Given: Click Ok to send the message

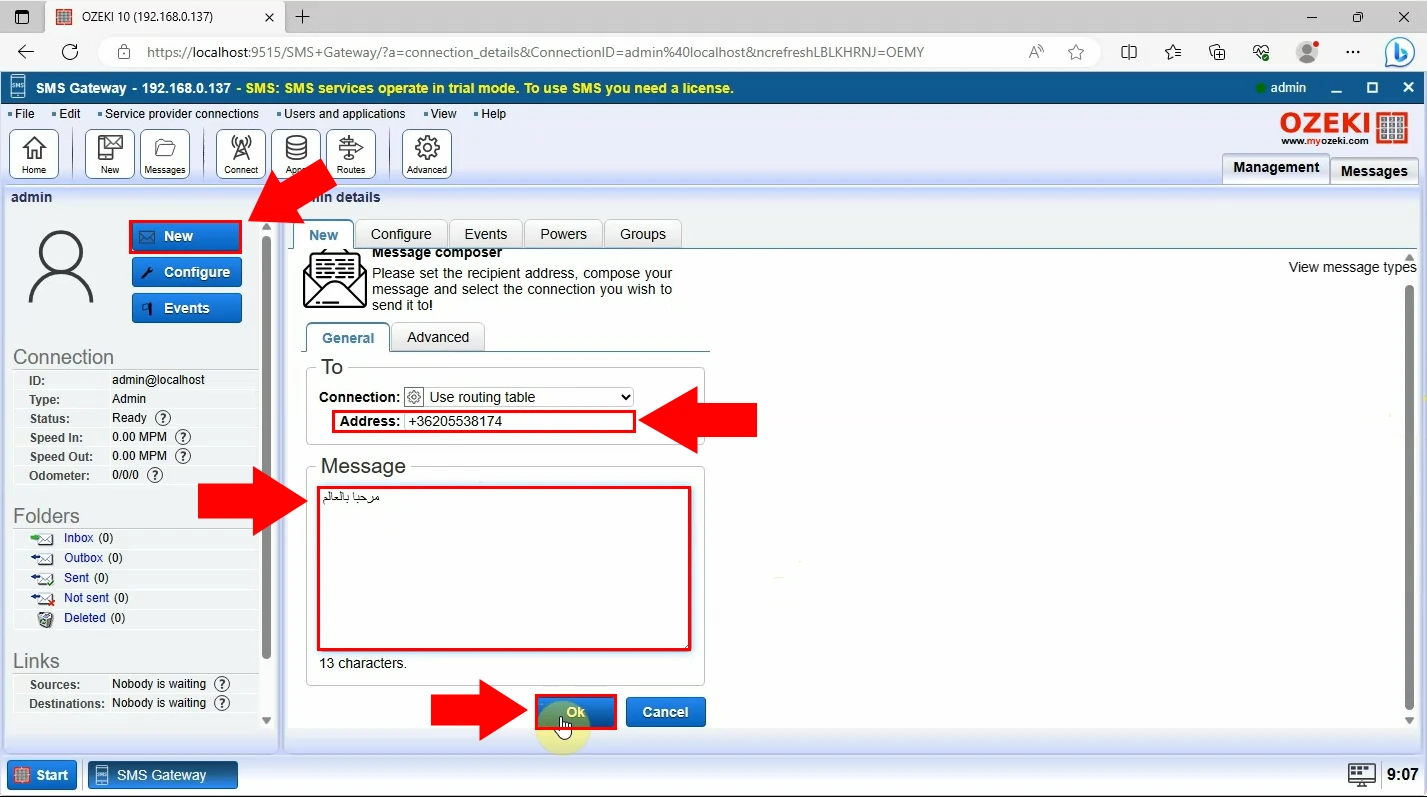Looking at the screenshot, I should (575, 712).
